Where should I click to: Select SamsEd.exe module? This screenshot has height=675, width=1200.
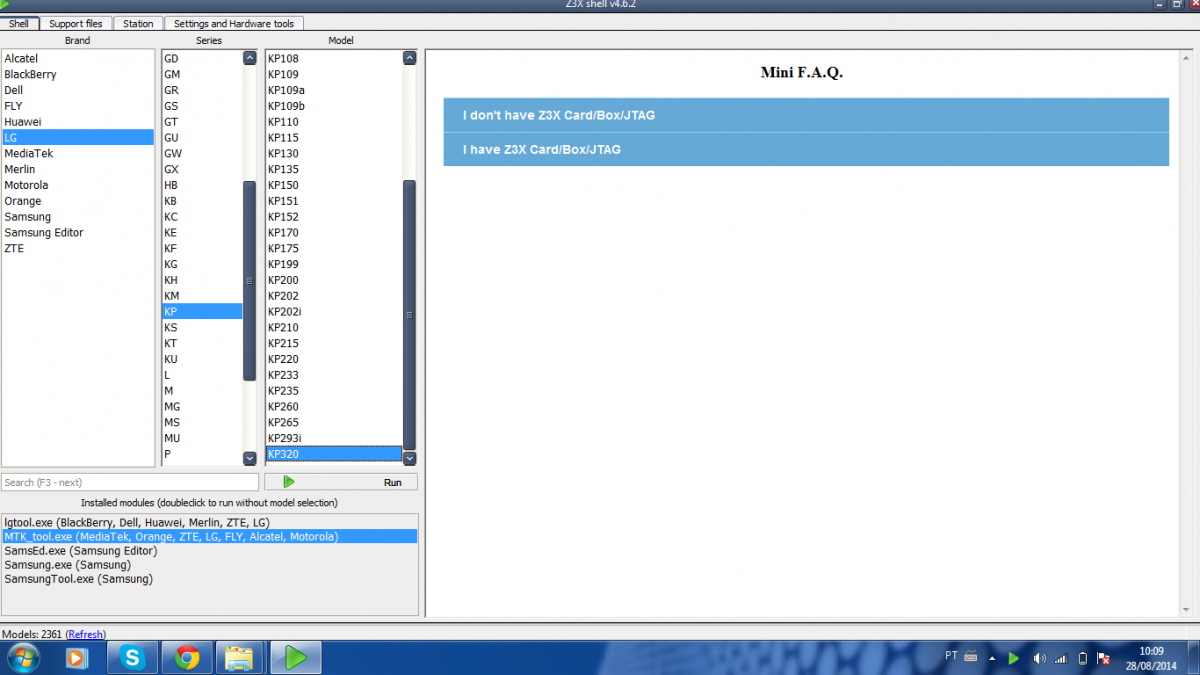tap(209, 550)
